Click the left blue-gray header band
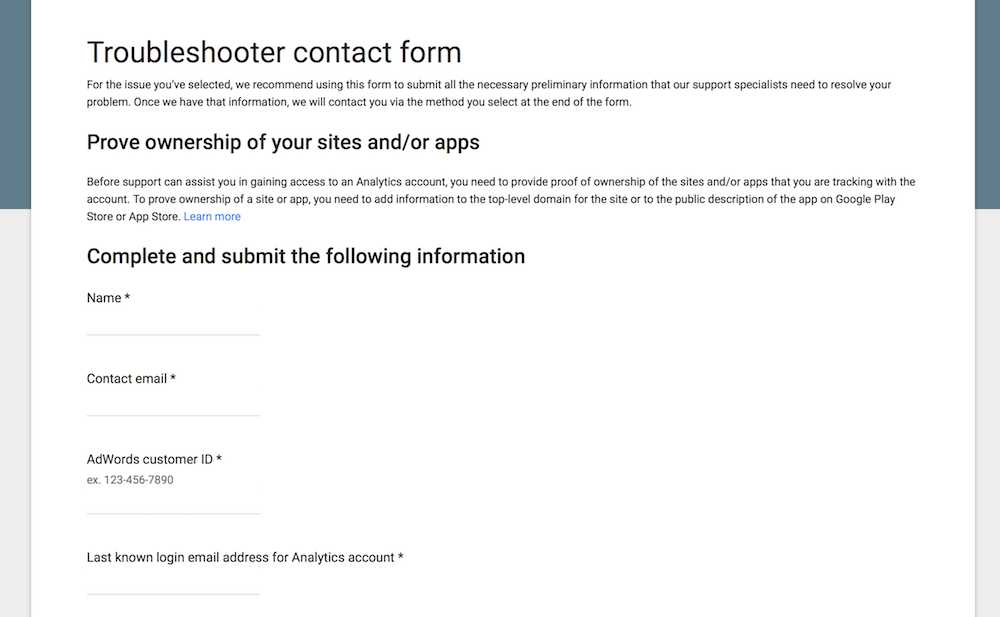This screenshot has width=1000, height=617. [15, 104]
